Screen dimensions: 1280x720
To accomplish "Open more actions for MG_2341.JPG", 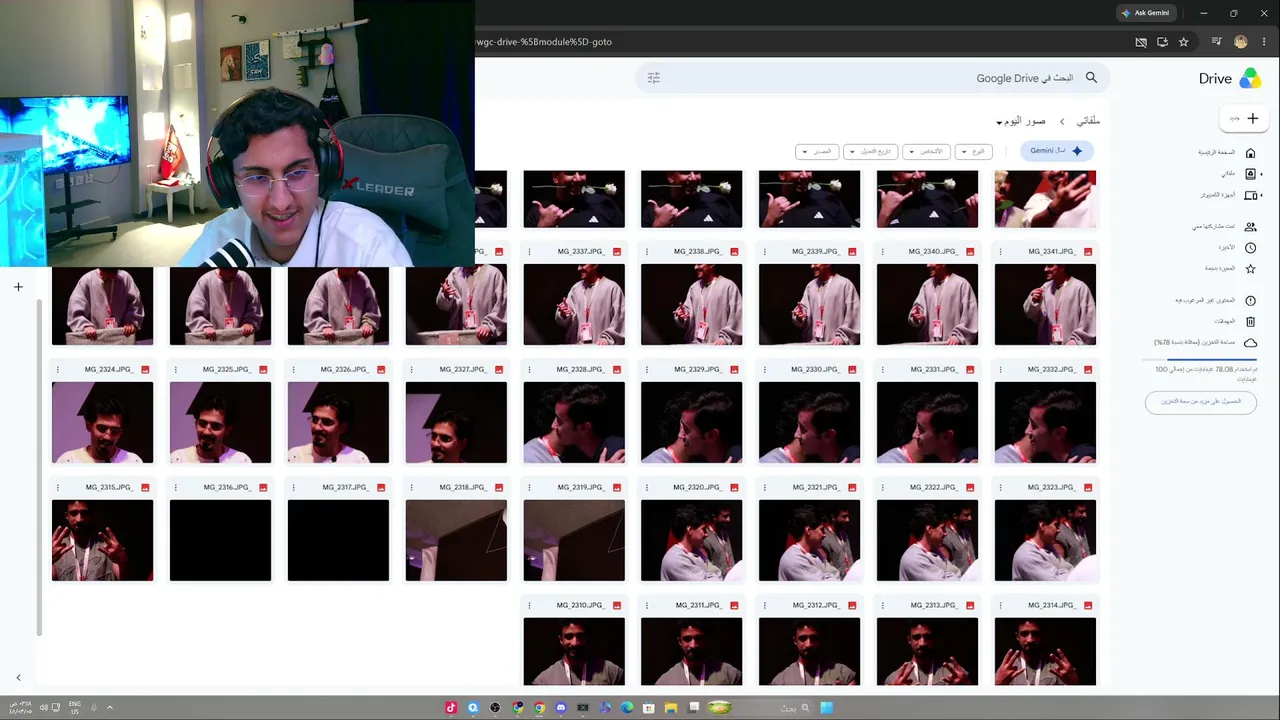I will click(1000, 252).
